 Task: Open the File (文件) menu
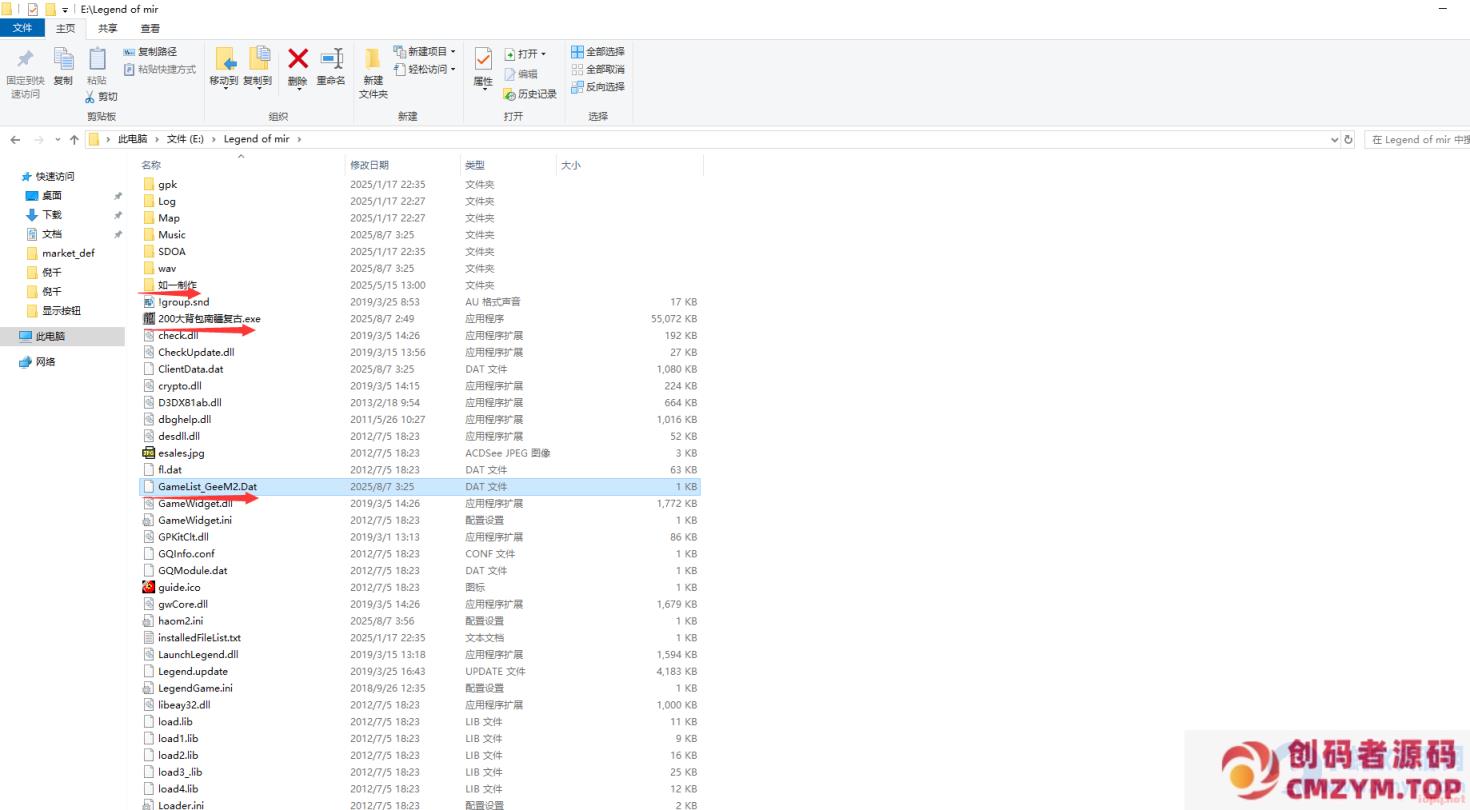[x=22, y=28]
